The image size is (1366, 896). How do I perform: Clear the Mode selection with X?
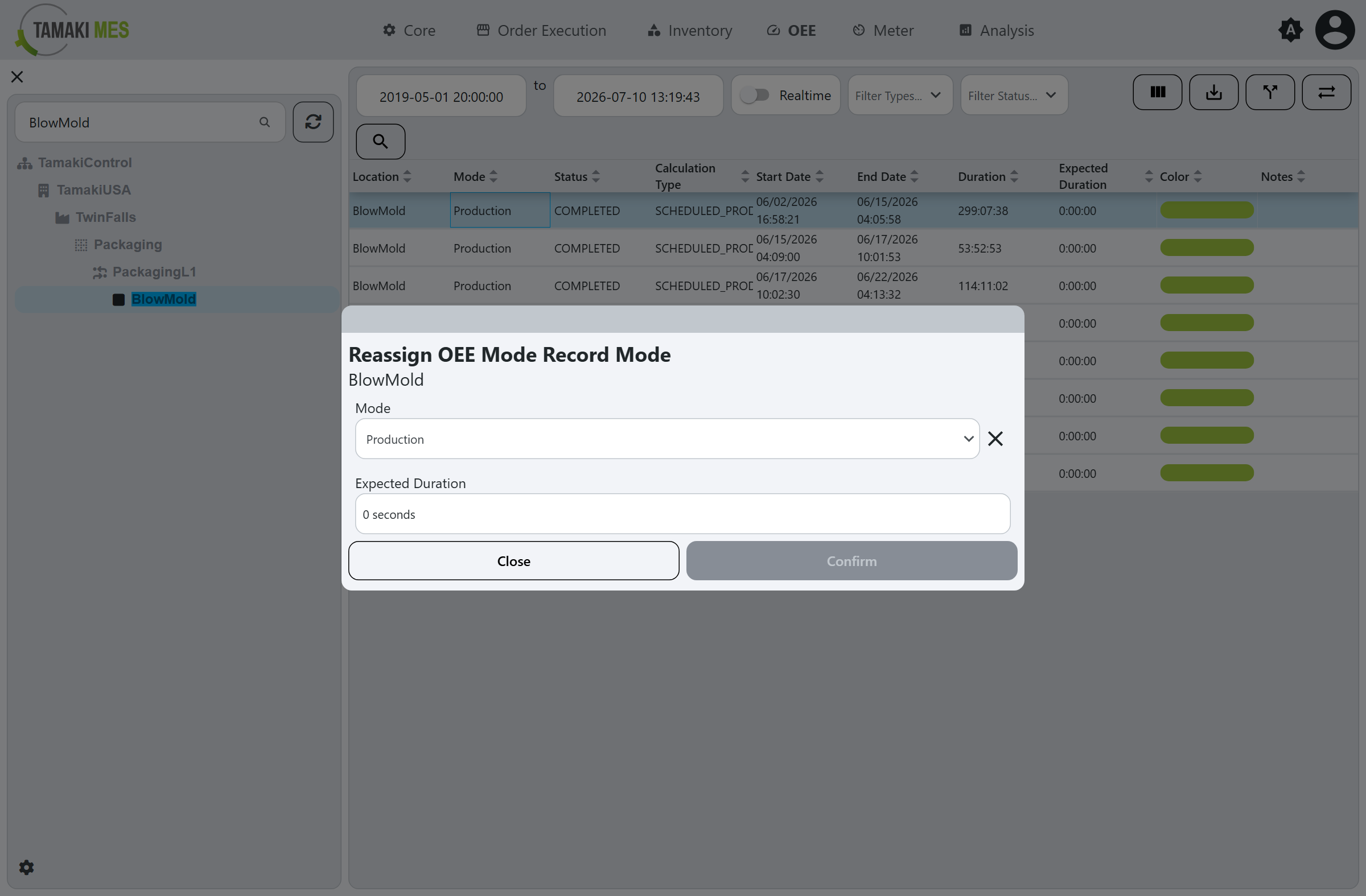coord(995,439)
